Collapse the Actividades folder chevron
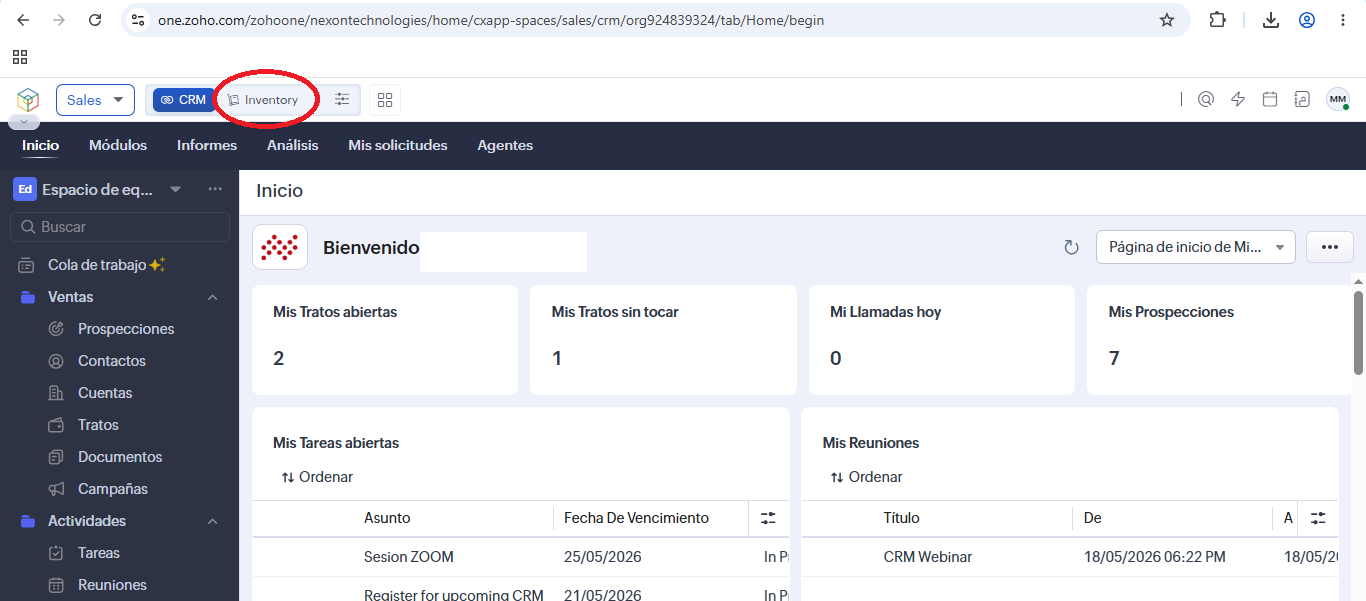This screenshot has height=601, width=1366. [x=212, y=521]
